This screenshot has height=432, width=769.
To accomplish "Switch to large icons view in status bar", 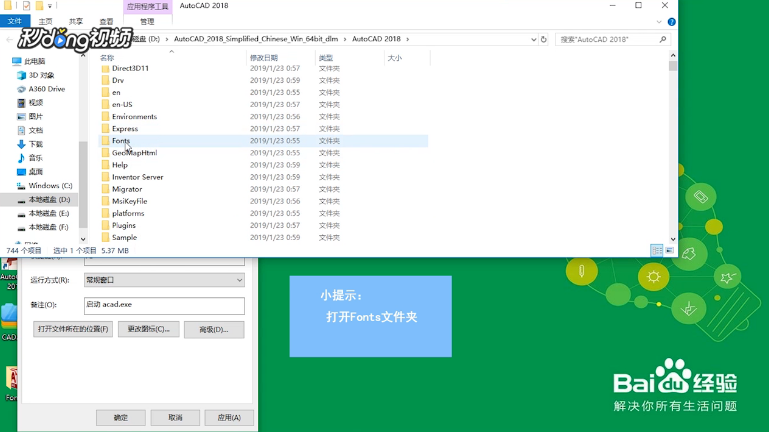I will pos(669,251).
